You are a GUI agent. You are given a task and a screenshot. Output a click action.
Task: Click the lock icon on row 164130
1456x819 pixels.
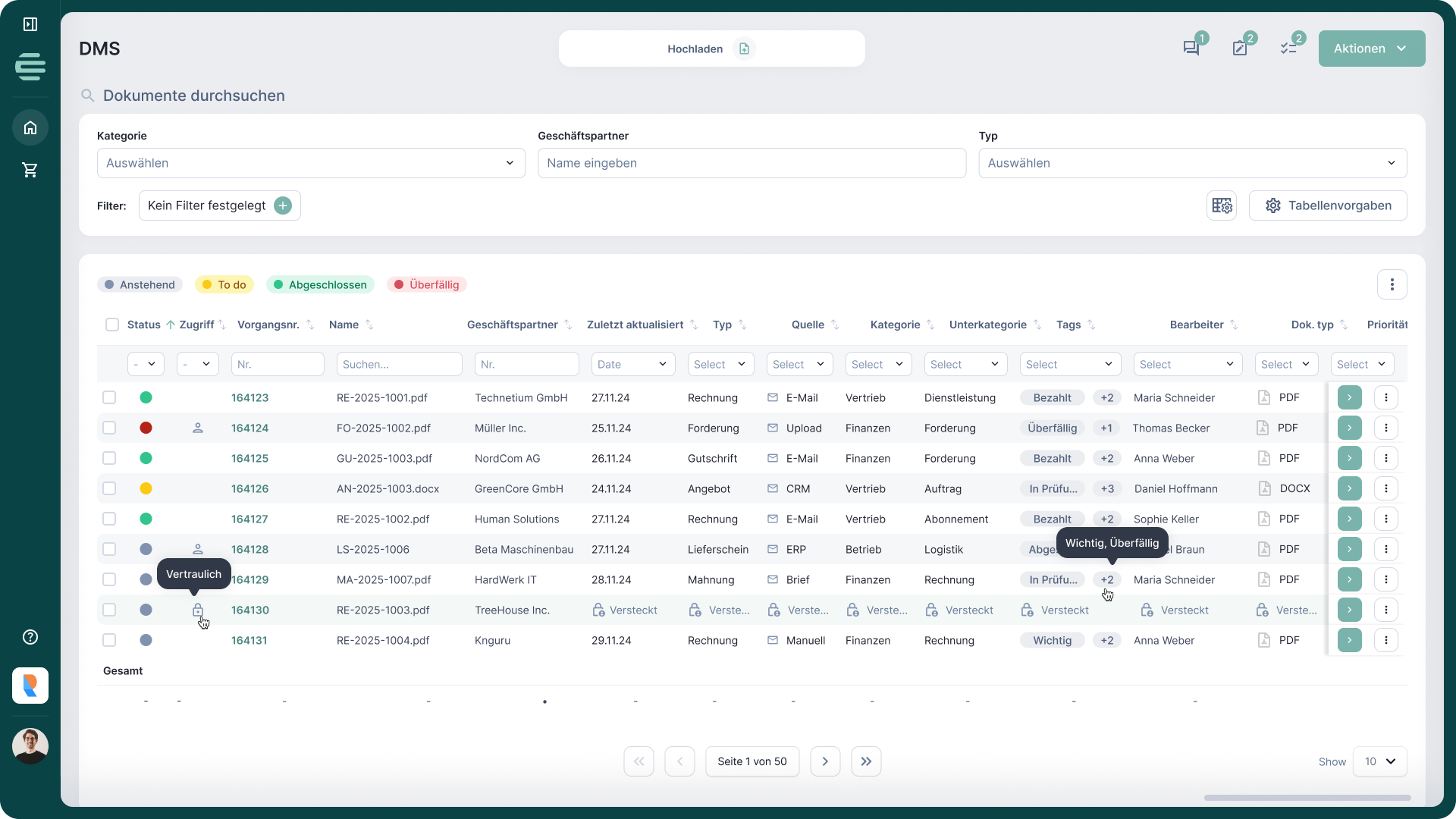(198, 610)
